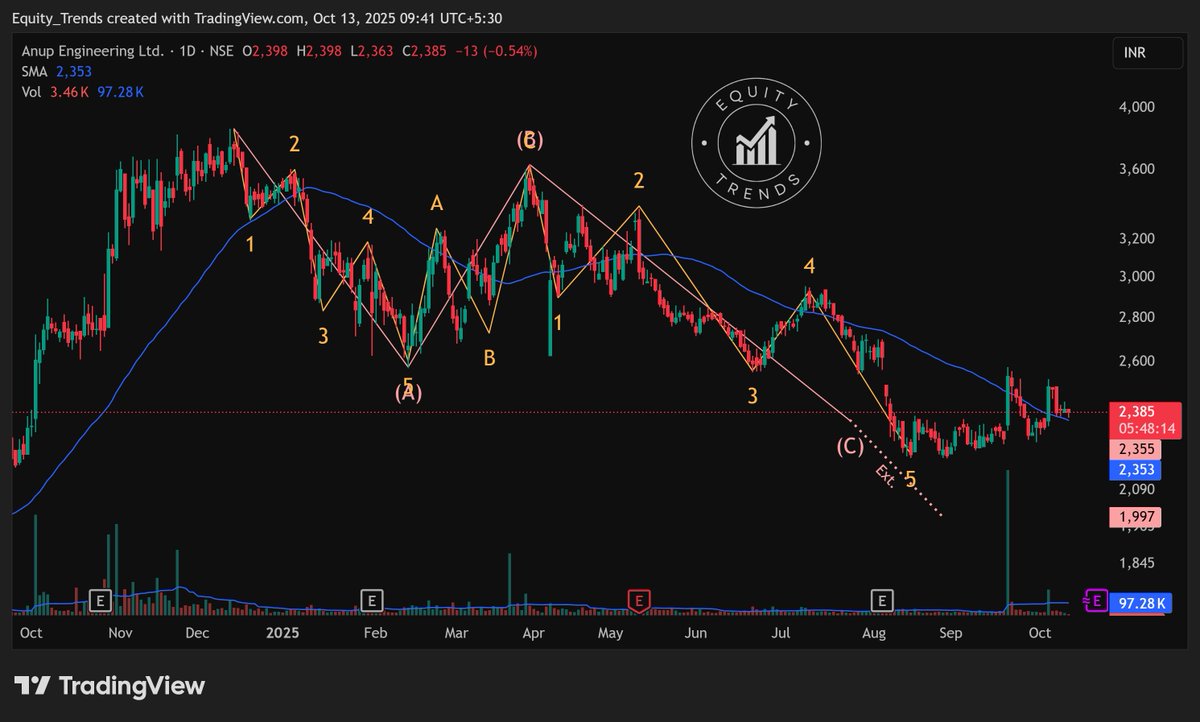Click the 4,000 price axis tick
Screen dimensions: 1200x722
point(1139,108)
